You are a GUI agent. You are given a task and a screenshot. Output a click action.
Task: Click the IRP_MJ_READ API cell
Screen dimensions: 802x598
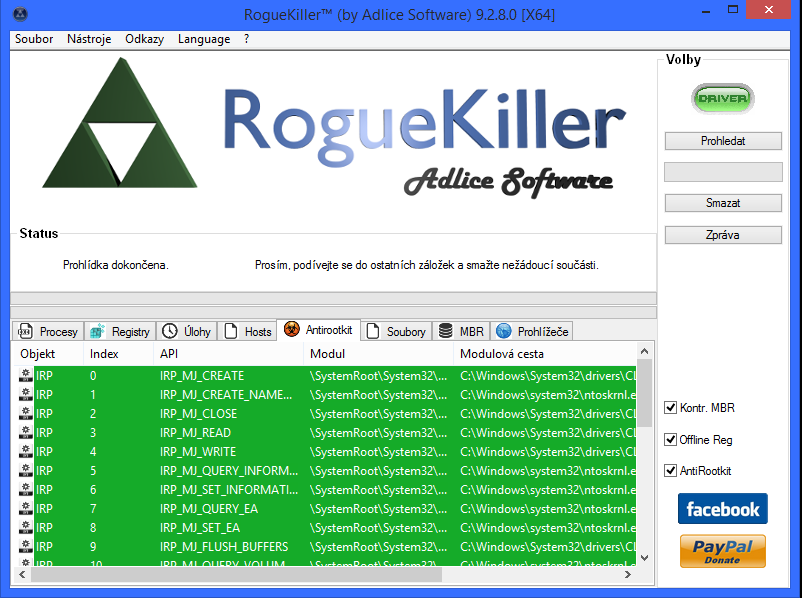coord(195,432)
